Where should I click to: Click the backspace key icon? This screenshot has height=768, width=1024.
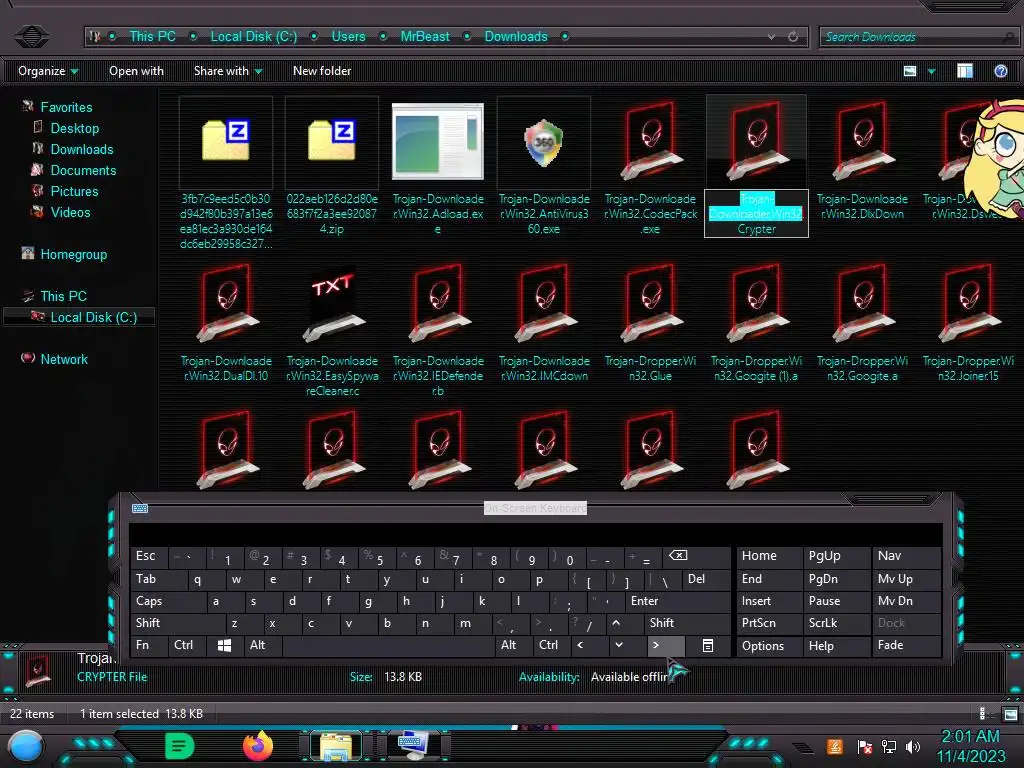point(696,556)
